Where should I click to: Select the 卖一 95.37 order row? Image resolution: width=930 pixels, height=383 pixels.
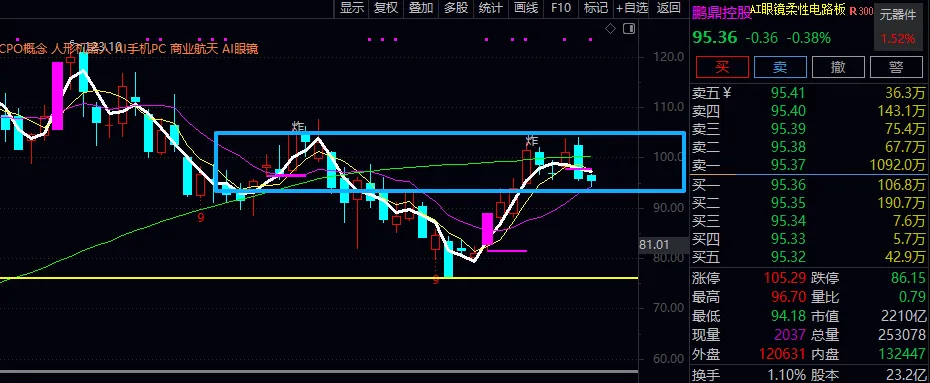click(x=808, y=164)
